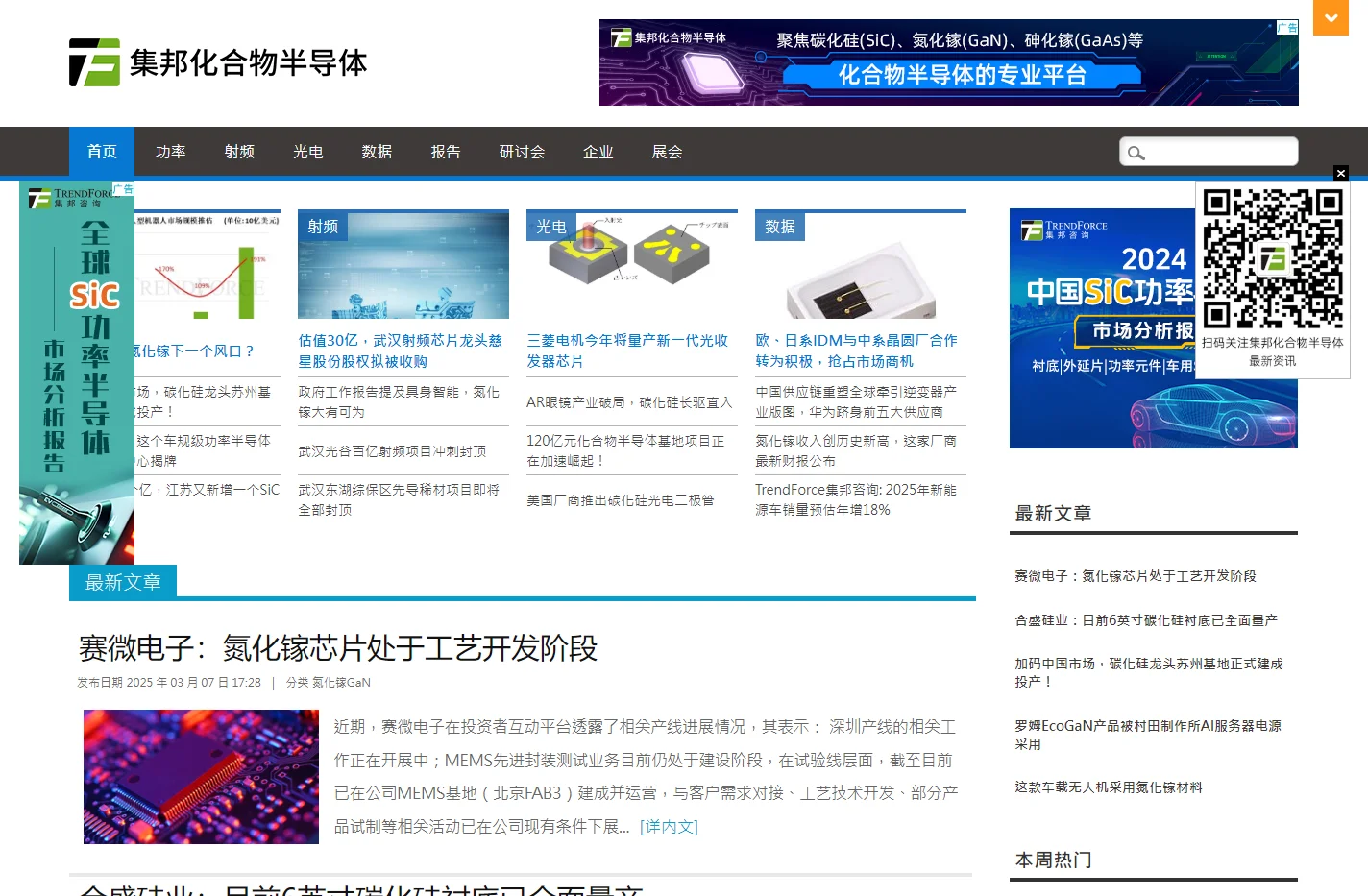The height and width of the screenshot is (896, 1368).
Task: Open the 数据 chip package thumbnail image
Action: click(861, 266)
